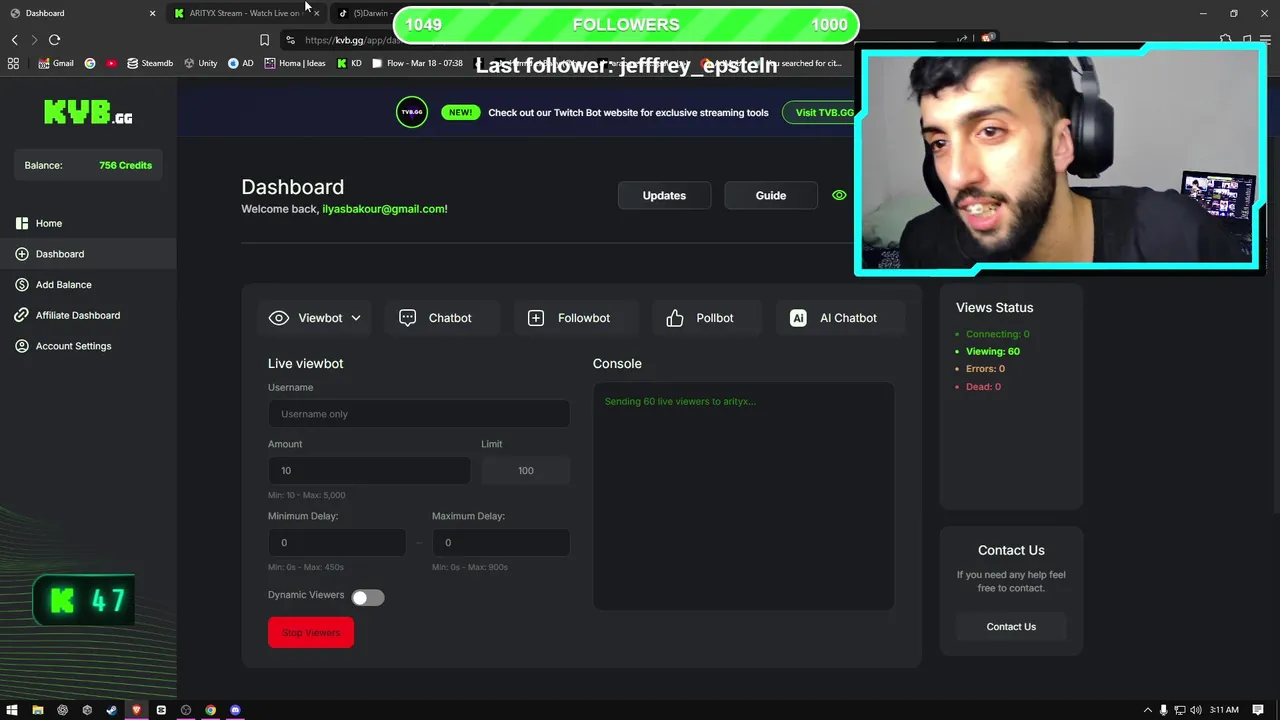
Task: Open the Windows Start button
Action: point(12,710)
